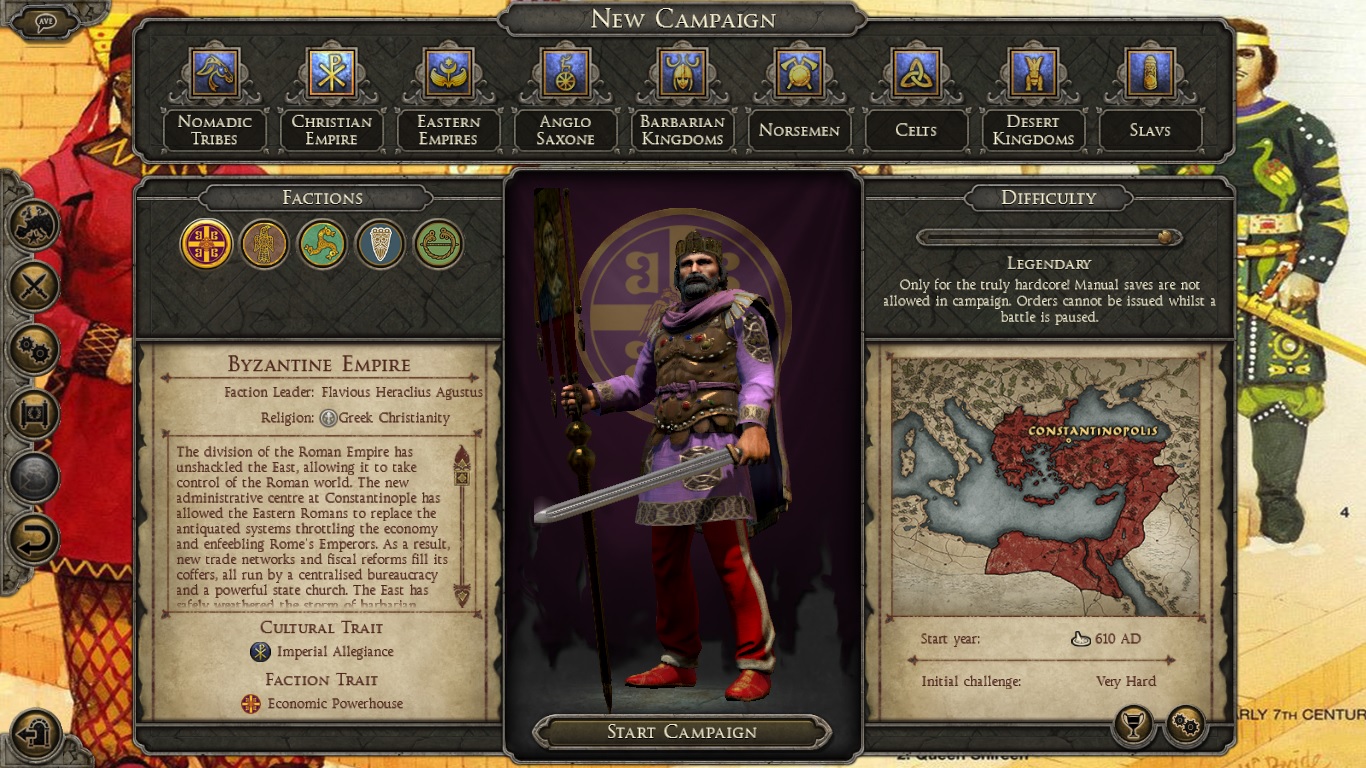Viewport: 1366px width, 768px height.
Task: Click the Byzantine territory campaign map
Action: tap(1045, 487)
